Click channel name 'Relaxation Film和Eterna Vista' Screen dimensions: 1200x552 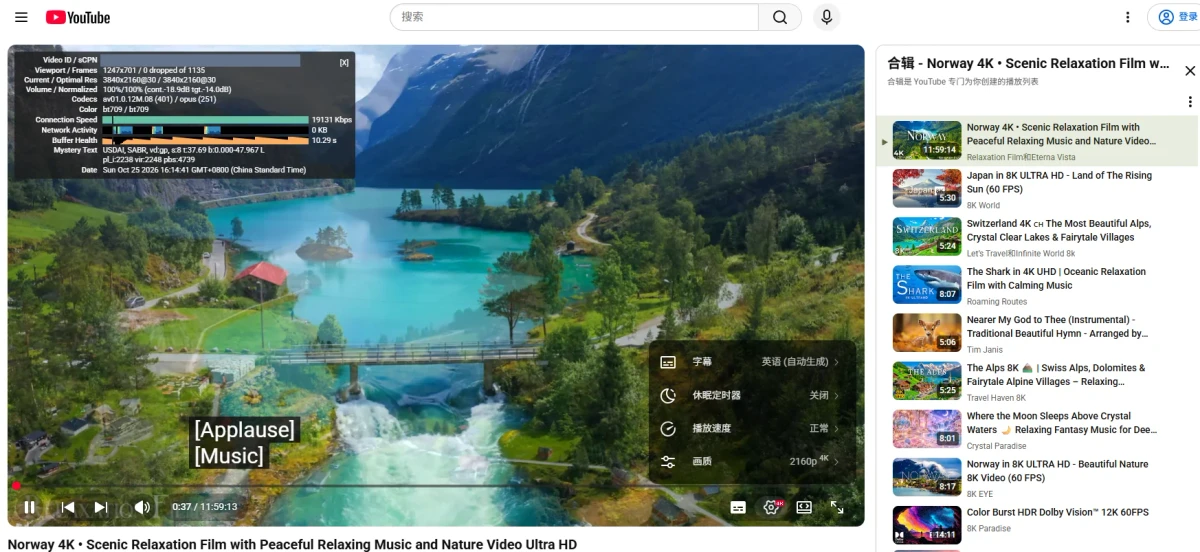tap(1021, 157)
